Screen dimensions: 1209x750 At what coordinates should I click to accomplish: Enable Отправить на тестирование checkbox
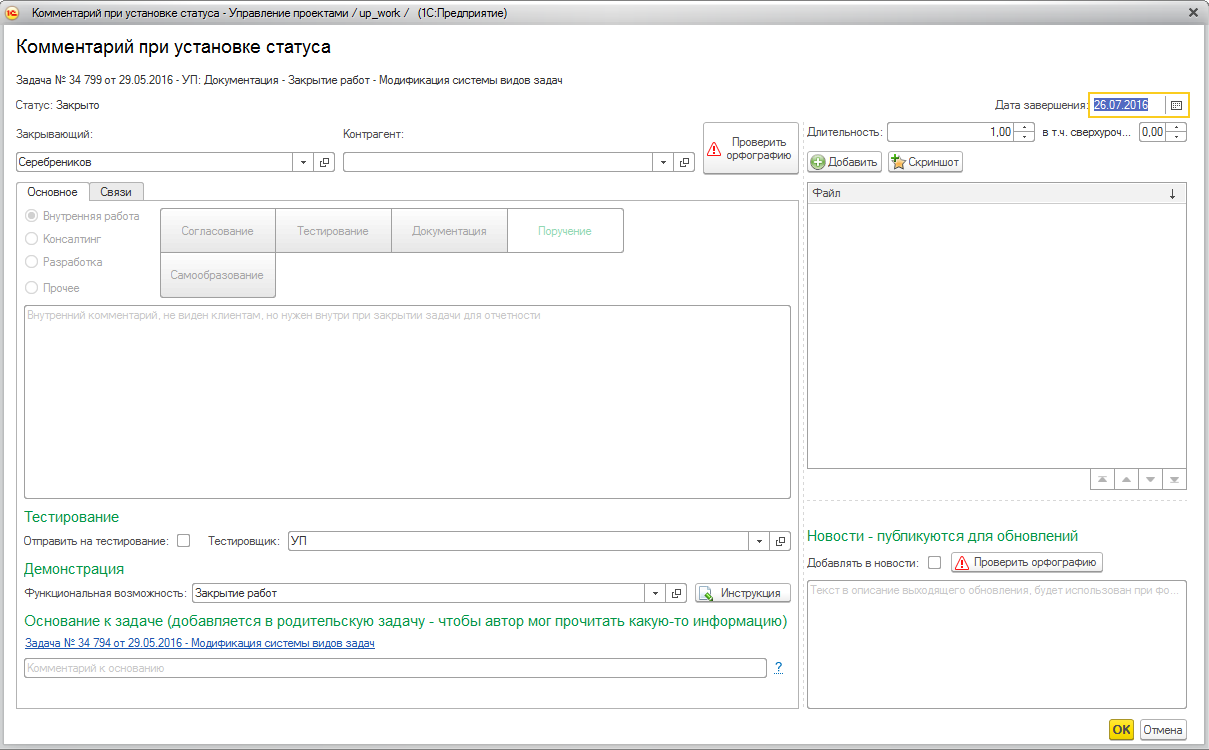(x=183, y=541)
